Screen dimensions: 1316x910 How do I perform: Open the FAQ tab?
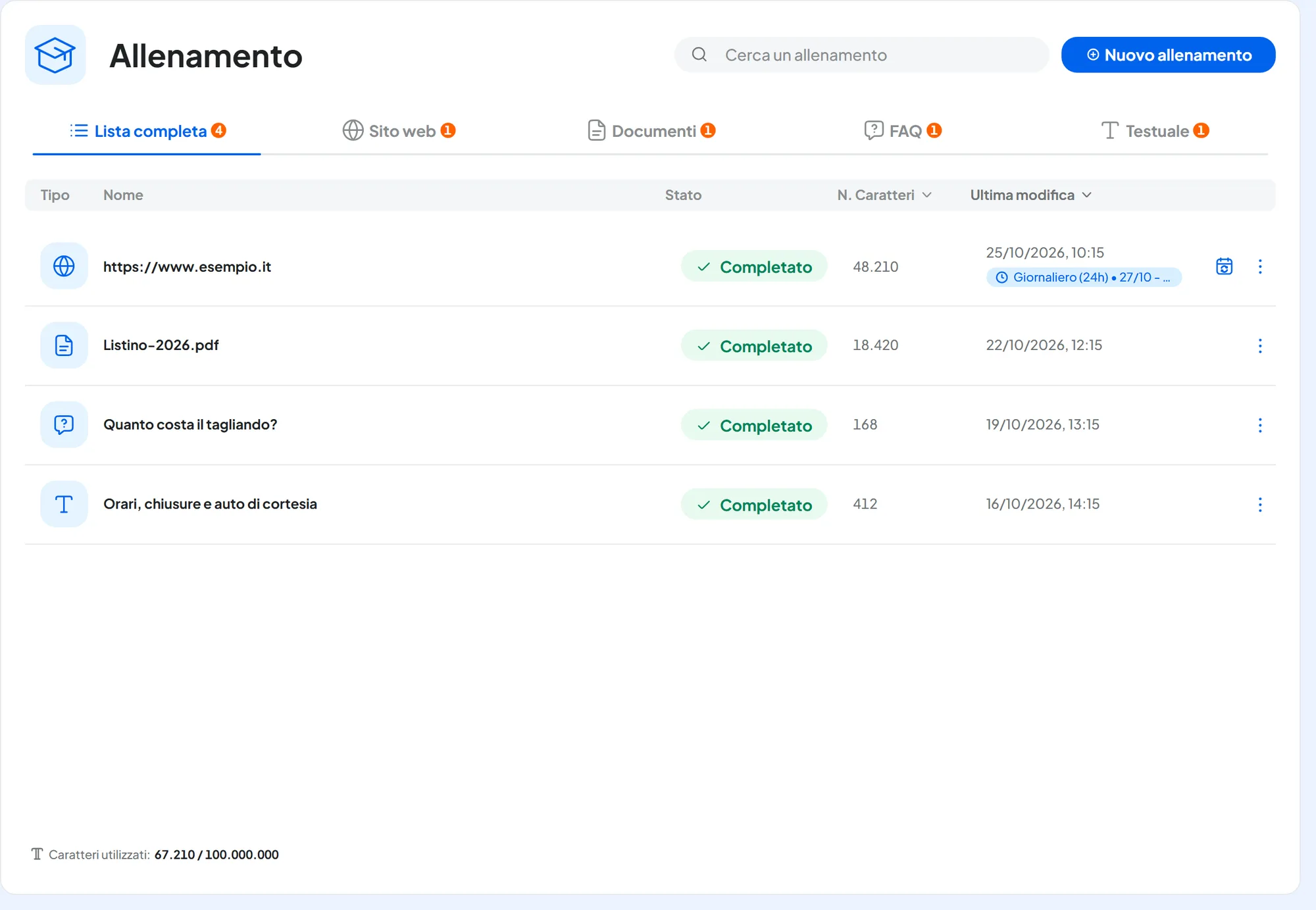click(903, 131)
